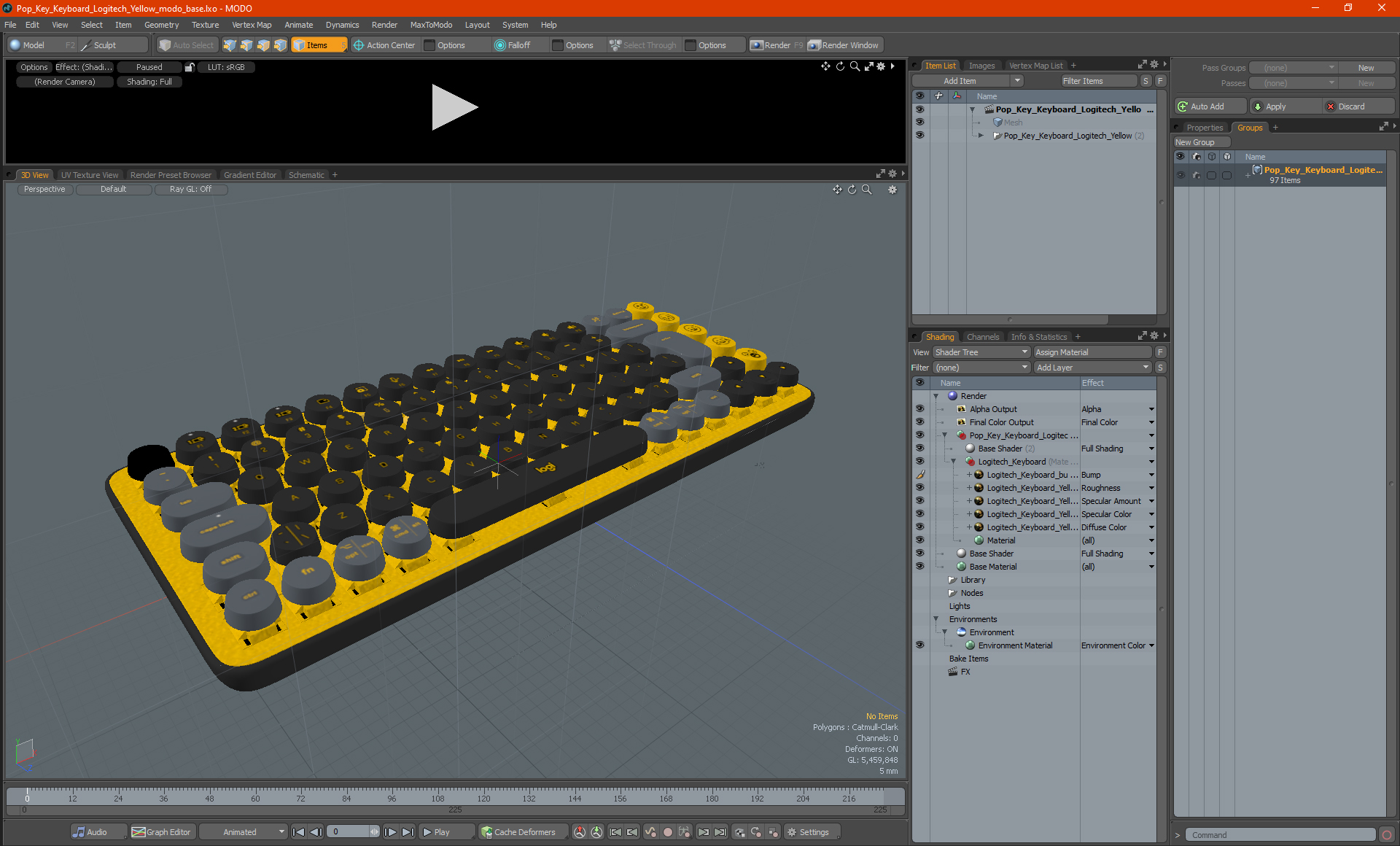
Task: Jump to first frame
Action: point(298,832)
